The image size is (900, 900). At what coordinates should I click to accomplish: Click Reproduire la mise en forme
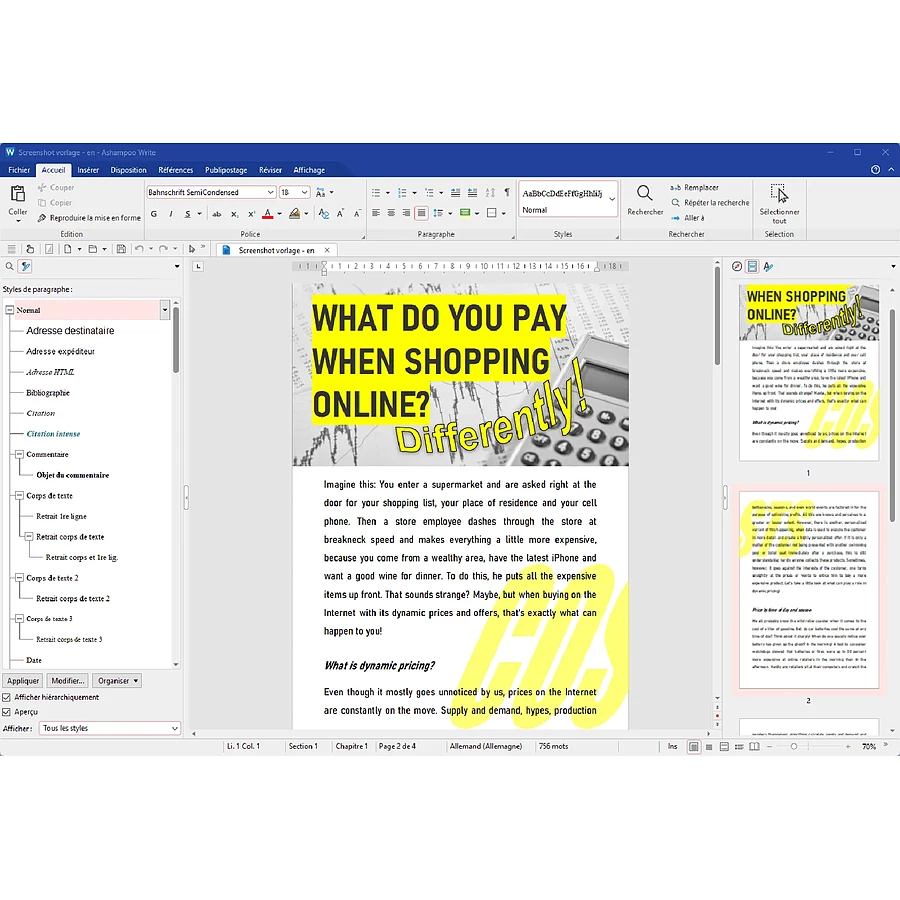pos(89,218)
